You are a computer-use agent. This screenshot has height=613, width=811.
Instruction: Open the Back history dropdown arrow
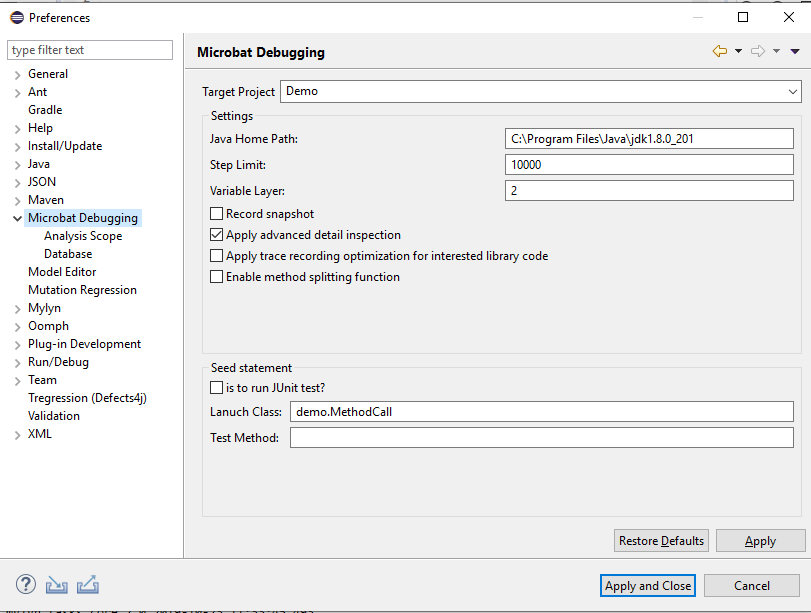pyautogui.click(x=738, y=52)
